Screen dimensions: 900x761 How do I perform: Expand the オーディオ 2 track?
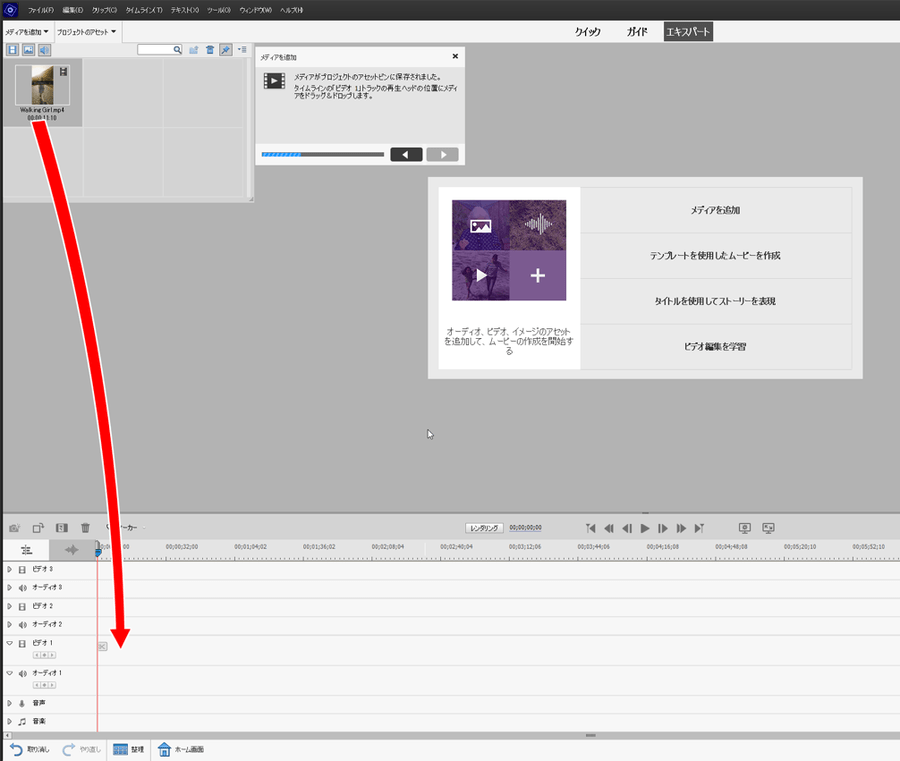click(9, 624)
